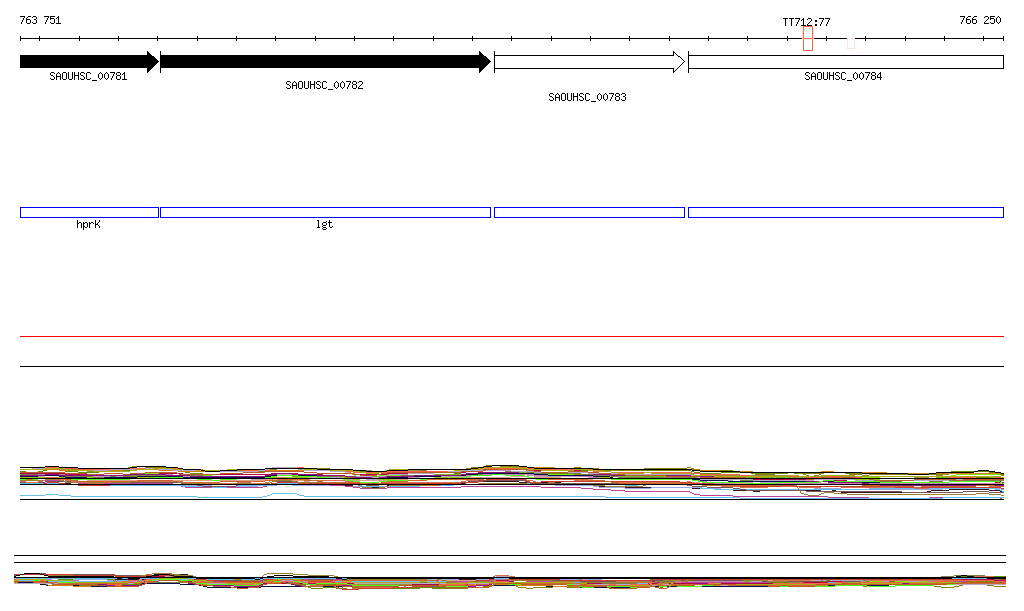Click the 763 751 start coordinate
The image size is (1024, 611).
coord(40,20)
